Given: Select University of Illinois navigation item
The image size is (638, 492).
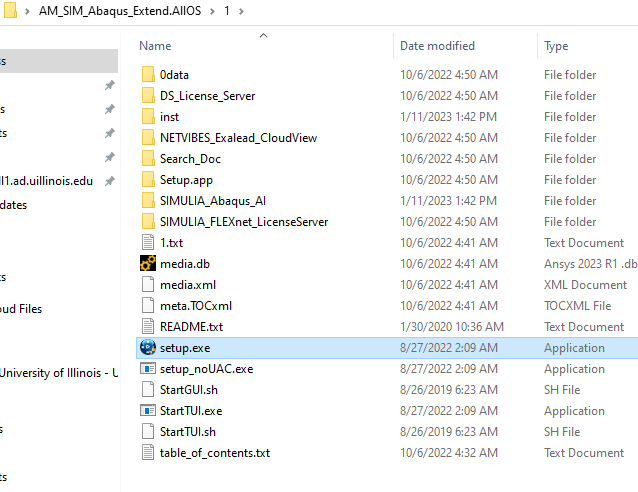Looking at the screenshot, I should (59, 373).
